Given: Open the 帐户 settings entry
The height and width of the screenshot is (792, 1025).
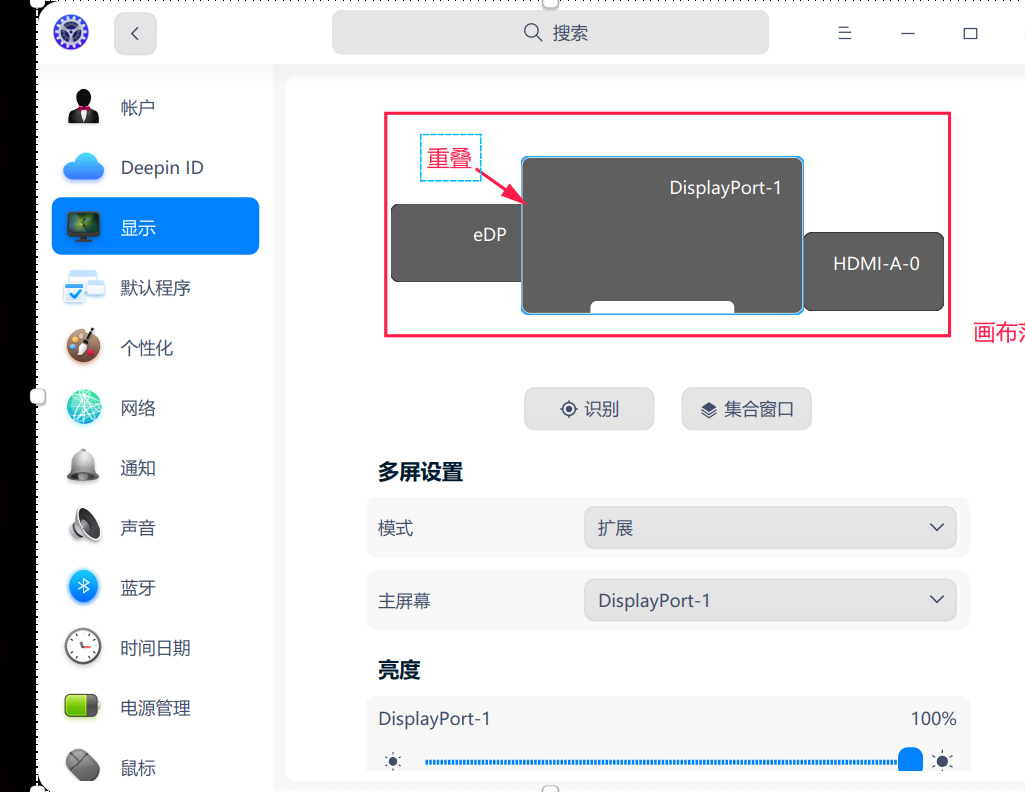Looking at the screenshot, I should (156, 107).
